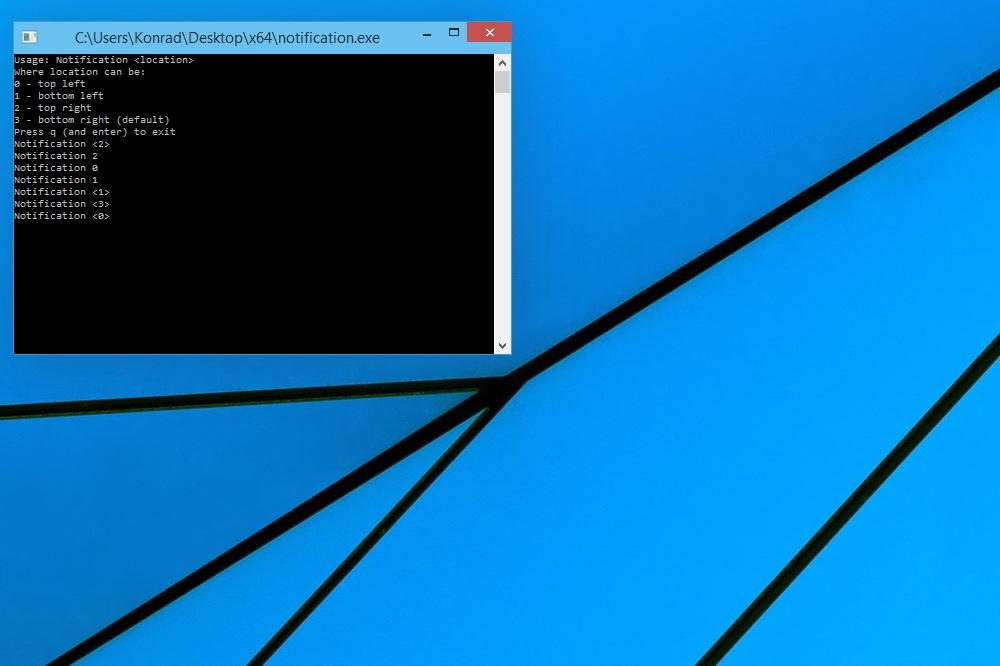1000x666 pixels.
Task: Click the console scrollbar down arrow
Action: 503,346
